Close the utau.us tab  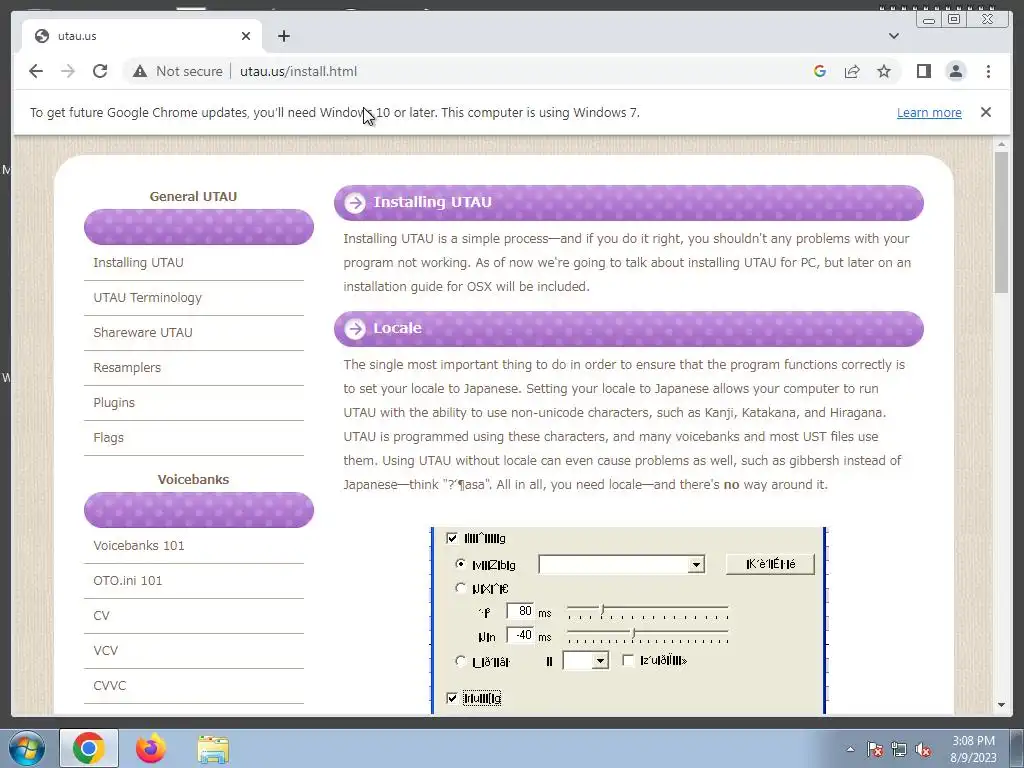click(246, 36)
